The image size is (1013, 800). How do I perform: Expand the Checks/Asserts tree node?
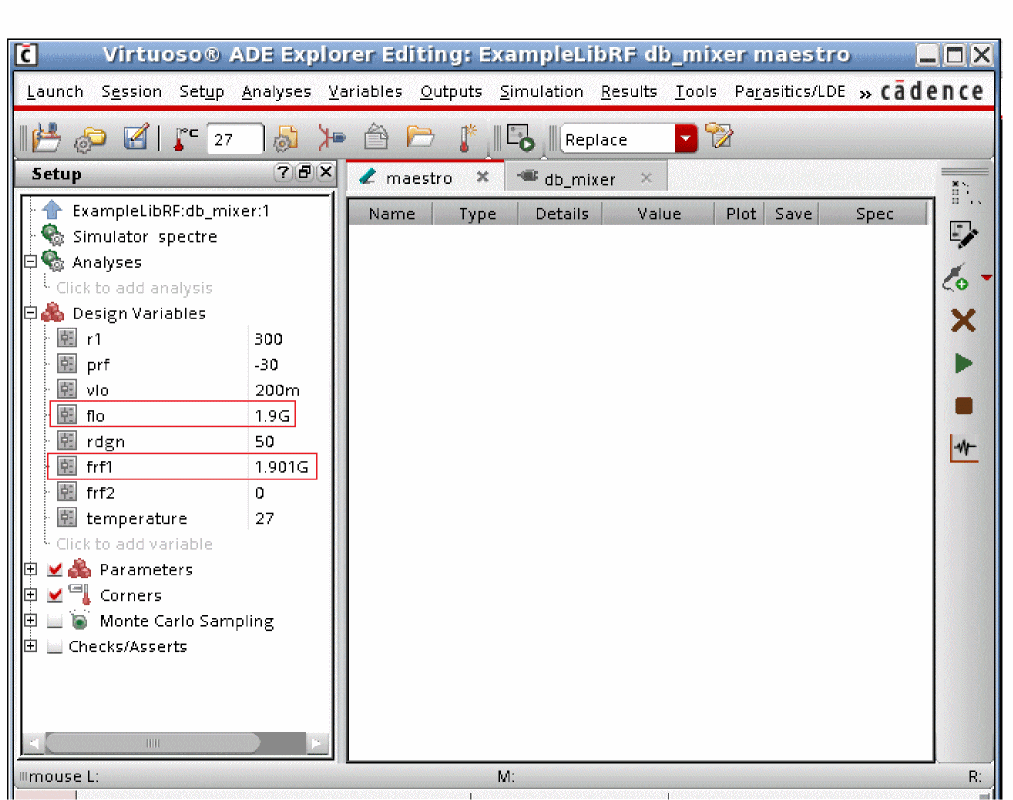30,647
